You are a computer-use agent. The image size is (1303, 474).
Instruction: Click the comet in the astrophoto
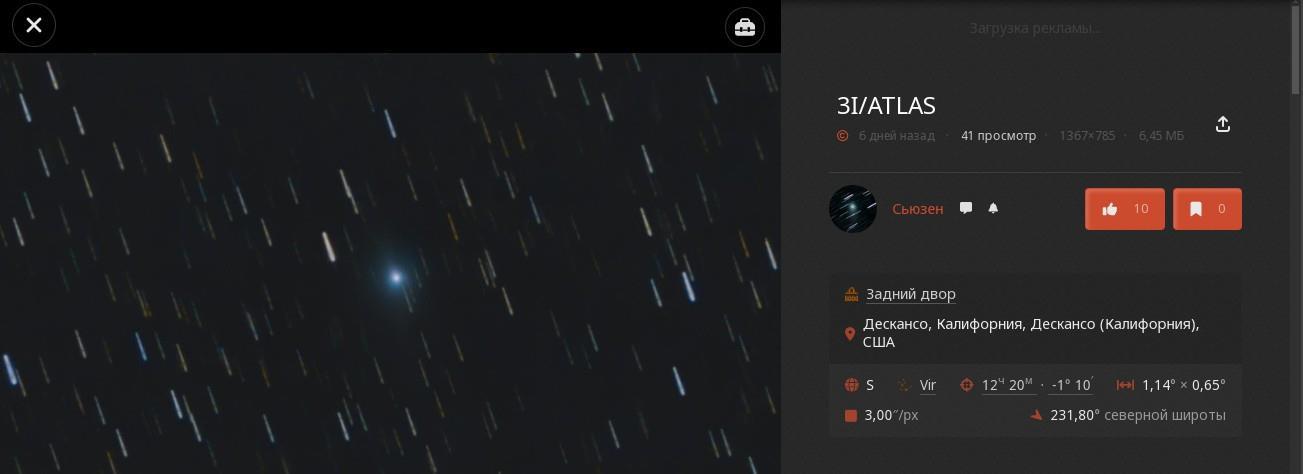396,277
